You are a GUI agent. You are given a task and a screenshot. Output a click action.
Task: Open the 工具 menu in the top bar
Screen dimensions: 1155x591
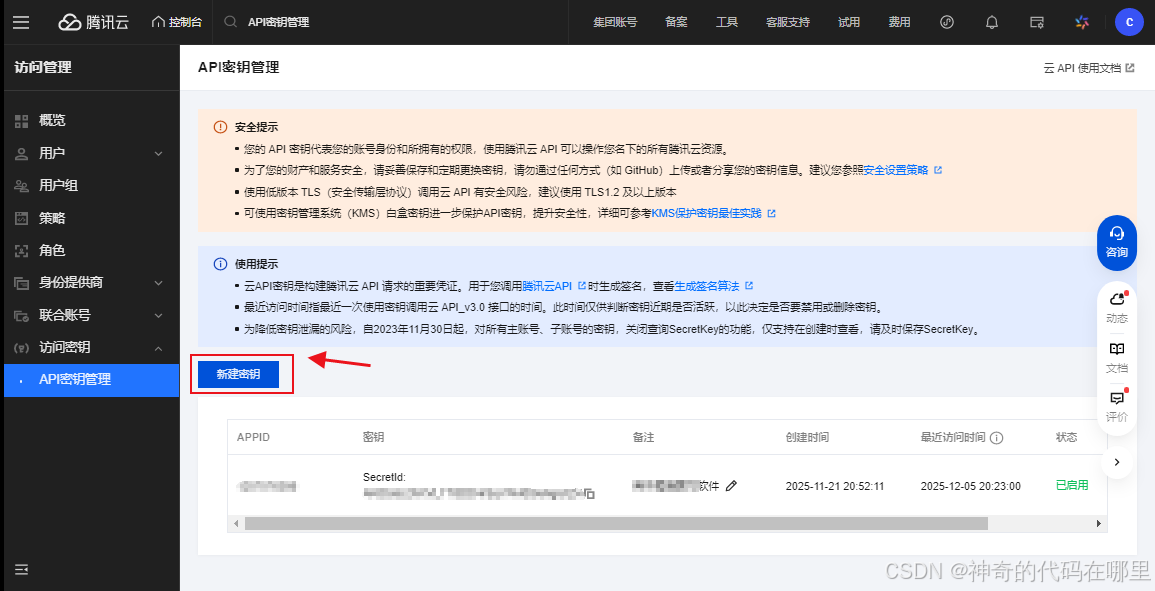click(x=727, y=21)
